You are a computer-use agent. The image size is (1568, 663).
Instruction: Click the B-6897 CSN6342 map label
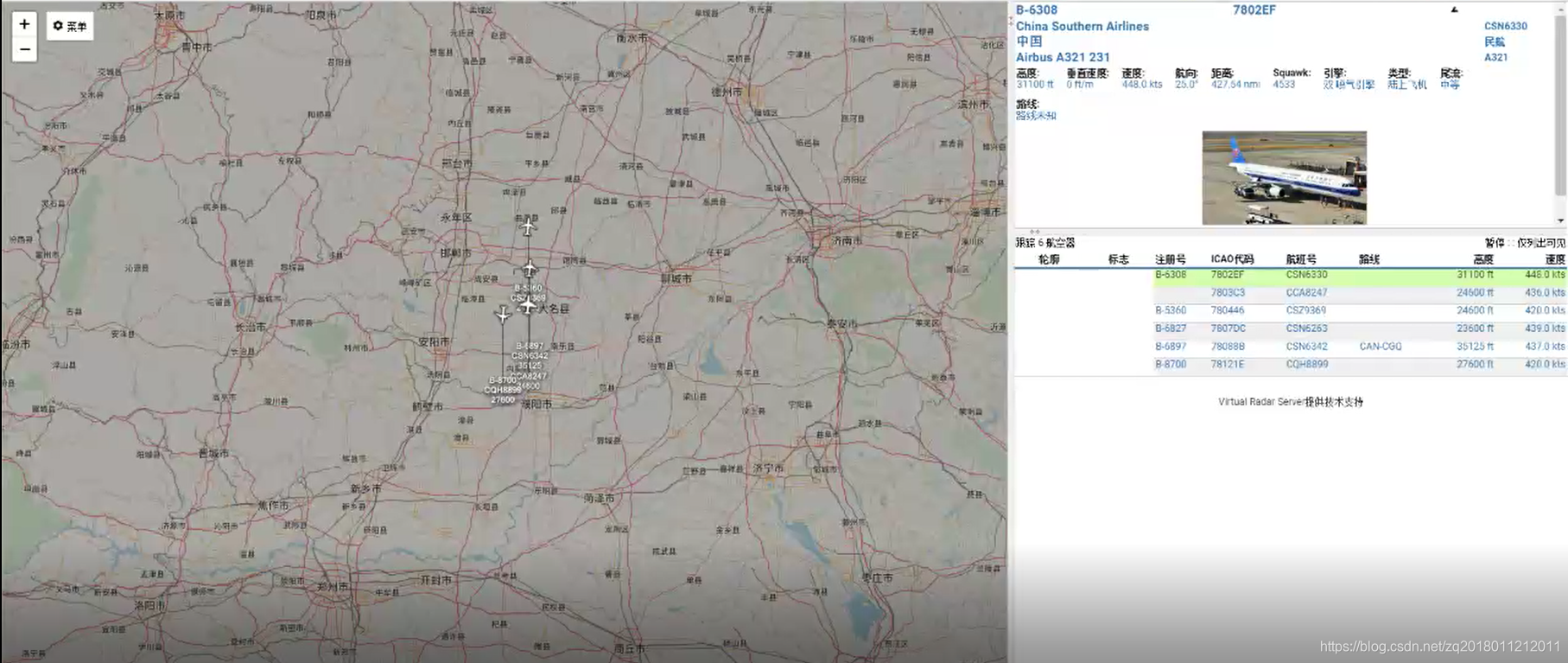coord(530,355)
